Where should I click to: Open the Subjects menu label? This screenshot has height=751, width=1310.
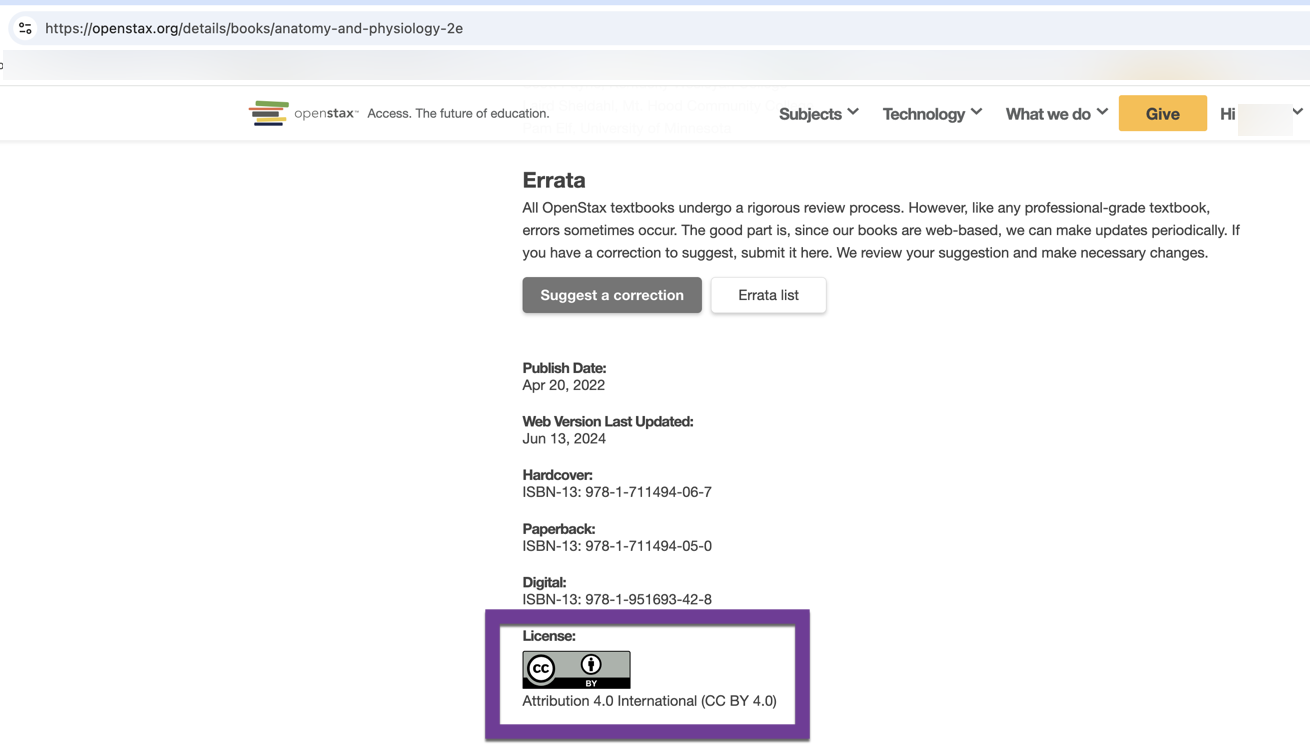[x=810, y=114]
